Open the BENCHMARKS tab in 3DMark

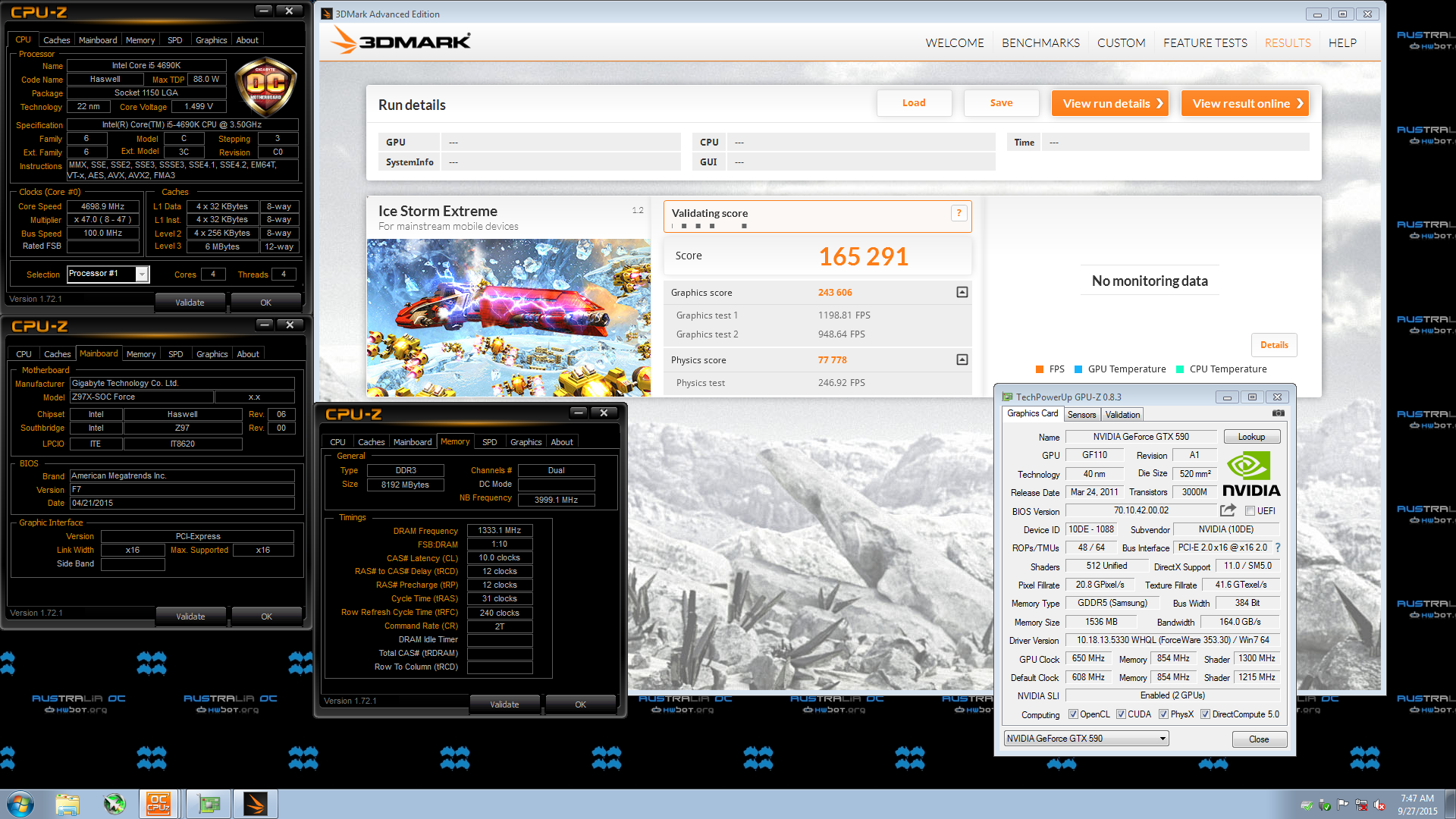pyautogui.click(x=1040, y=43)
